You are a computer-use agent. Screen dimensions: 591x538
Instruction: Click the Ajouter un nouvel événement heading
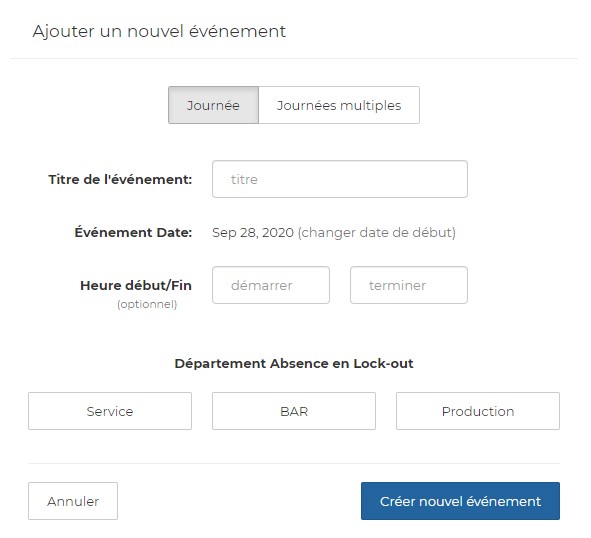[x=159, y=31]
